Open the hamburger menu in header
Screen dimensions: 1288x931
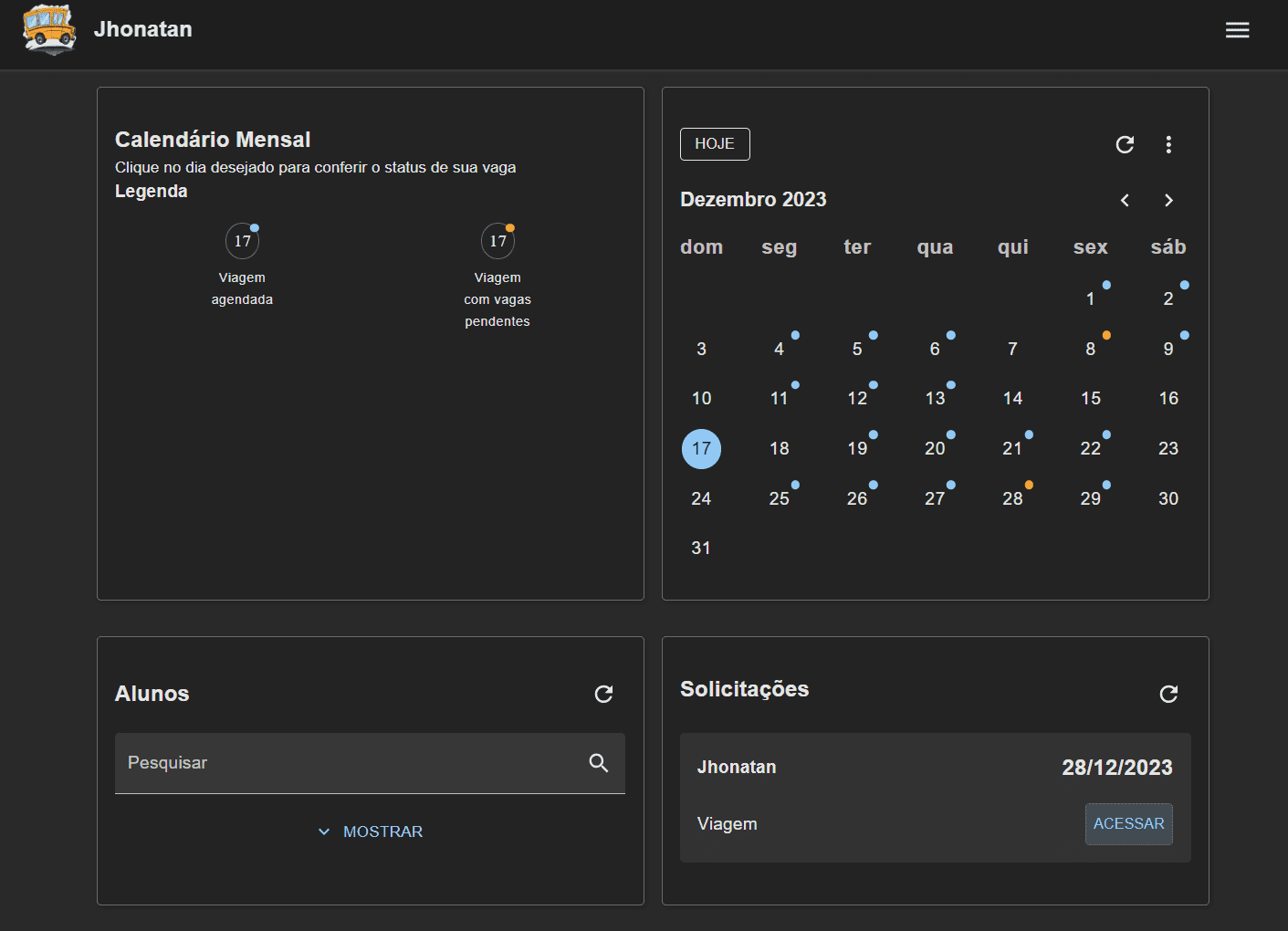[1237, 30]
